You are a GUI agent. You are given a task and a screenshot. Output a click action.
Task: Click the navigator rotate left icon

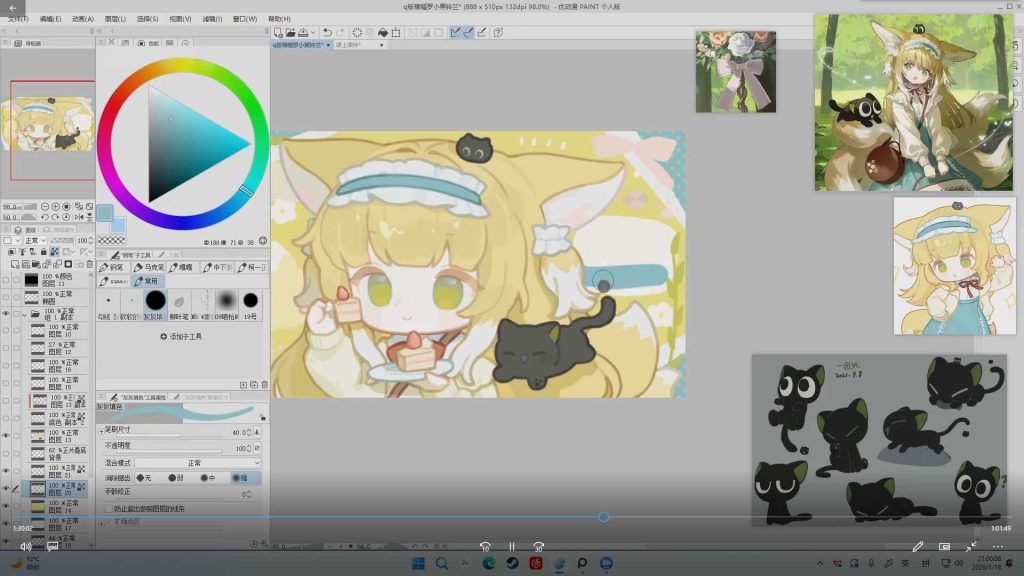tap(44, 217)
